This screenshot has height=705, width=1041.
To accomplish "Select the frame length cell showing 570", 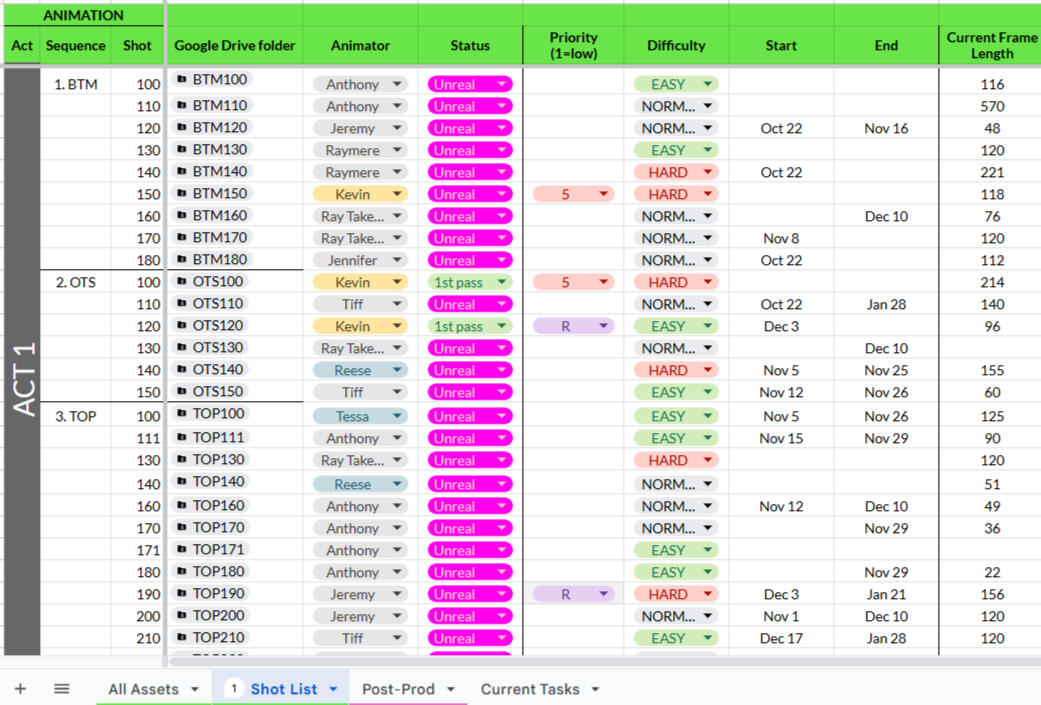I will [991, 107].
